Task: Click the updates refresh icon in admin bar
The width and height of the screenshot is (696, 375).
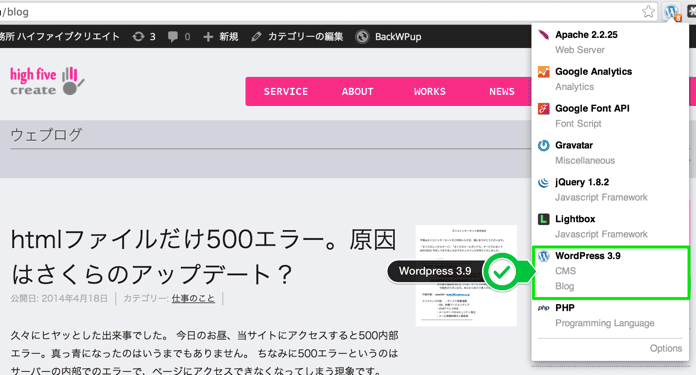Action: tap(138, 36)
